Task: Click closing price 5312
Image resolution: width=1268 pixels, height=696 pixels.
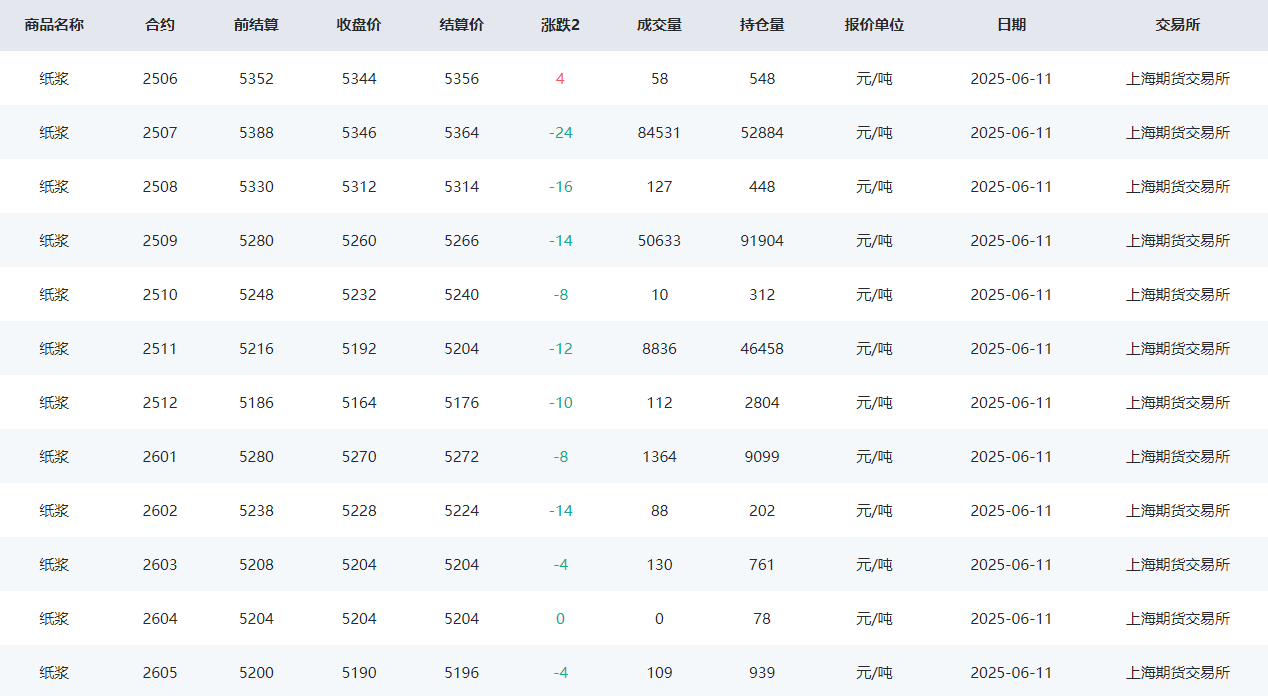Action: (359, 187)
